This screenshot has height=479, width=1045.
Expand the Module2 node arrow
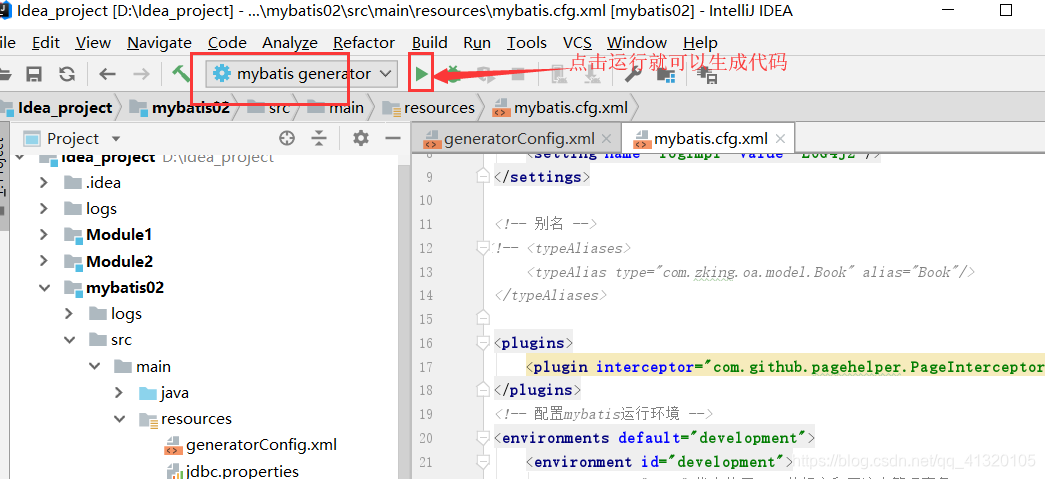coord(43,261)
